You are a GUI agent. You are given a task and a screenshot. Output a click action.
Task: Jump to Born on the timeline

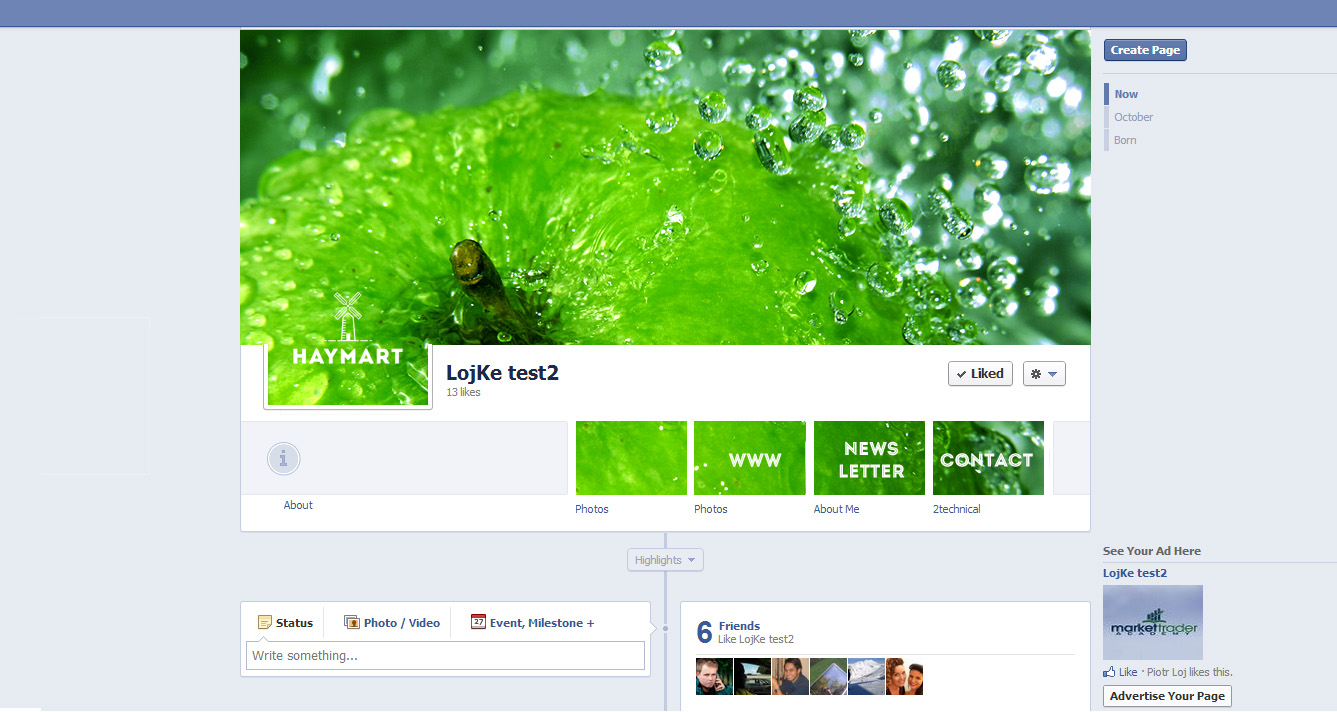click(1125, 140)
